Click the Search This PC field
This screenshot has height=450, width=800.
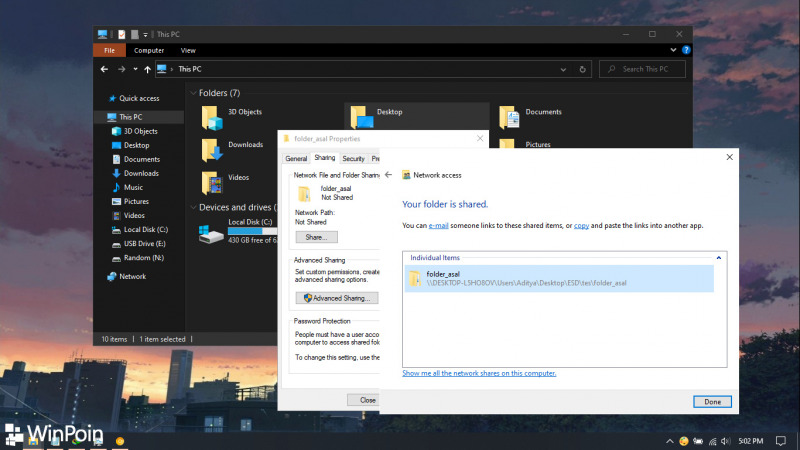coord(642,69)
